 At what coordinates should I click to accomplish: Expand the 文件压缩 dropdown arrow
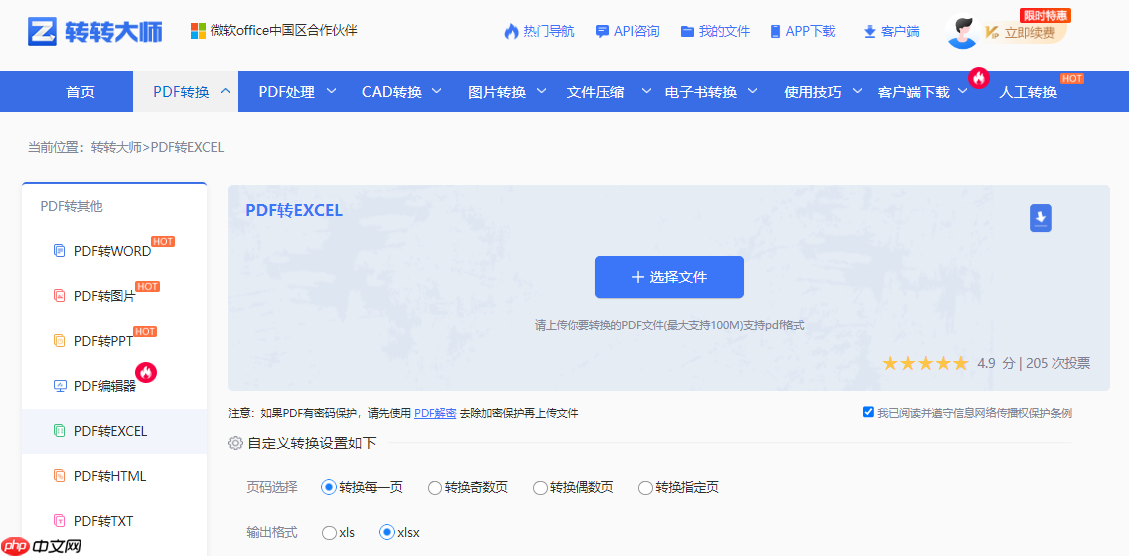coord(647,91)
